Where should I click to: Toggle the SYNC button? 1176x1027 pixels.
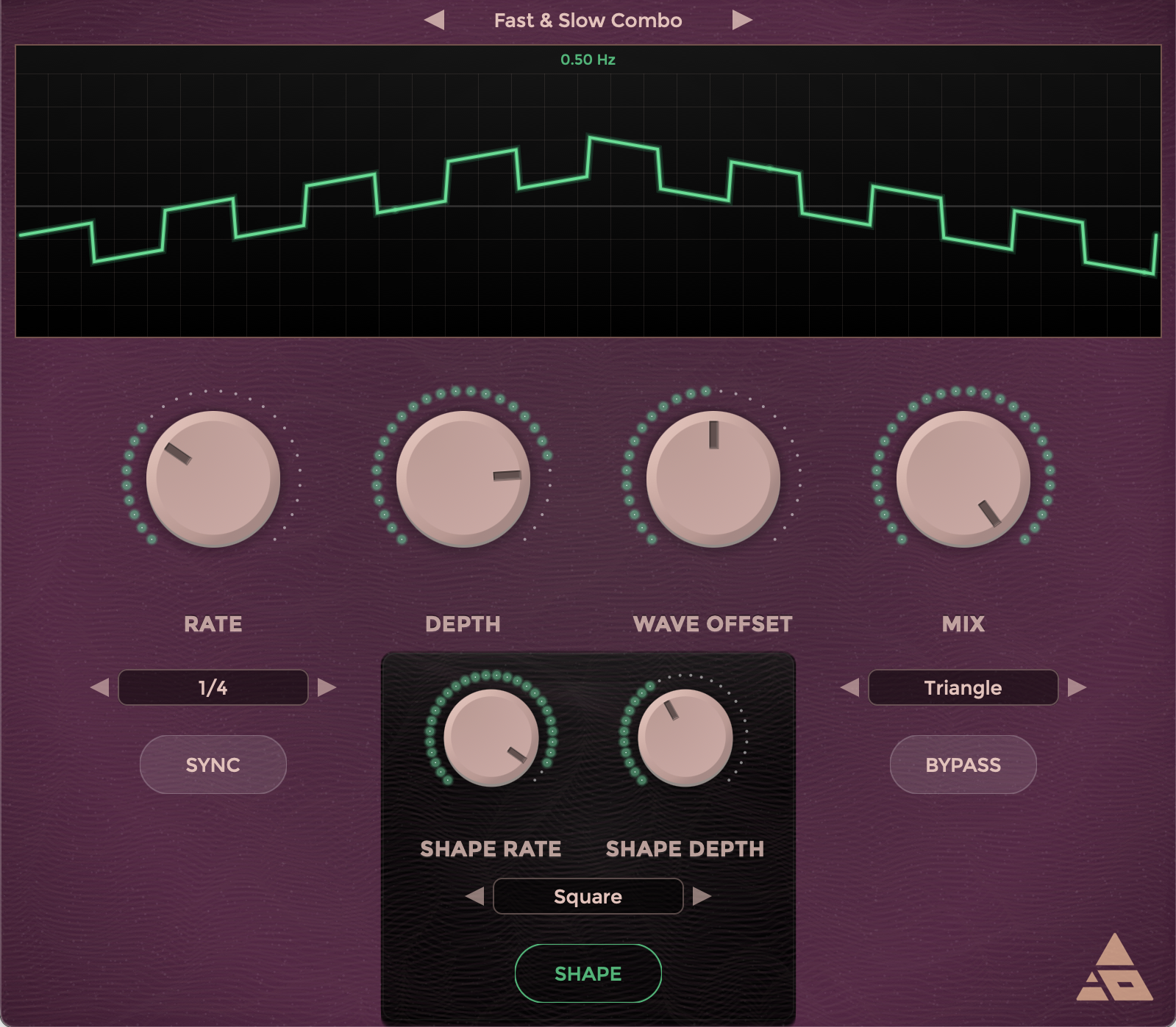[213, 765]
